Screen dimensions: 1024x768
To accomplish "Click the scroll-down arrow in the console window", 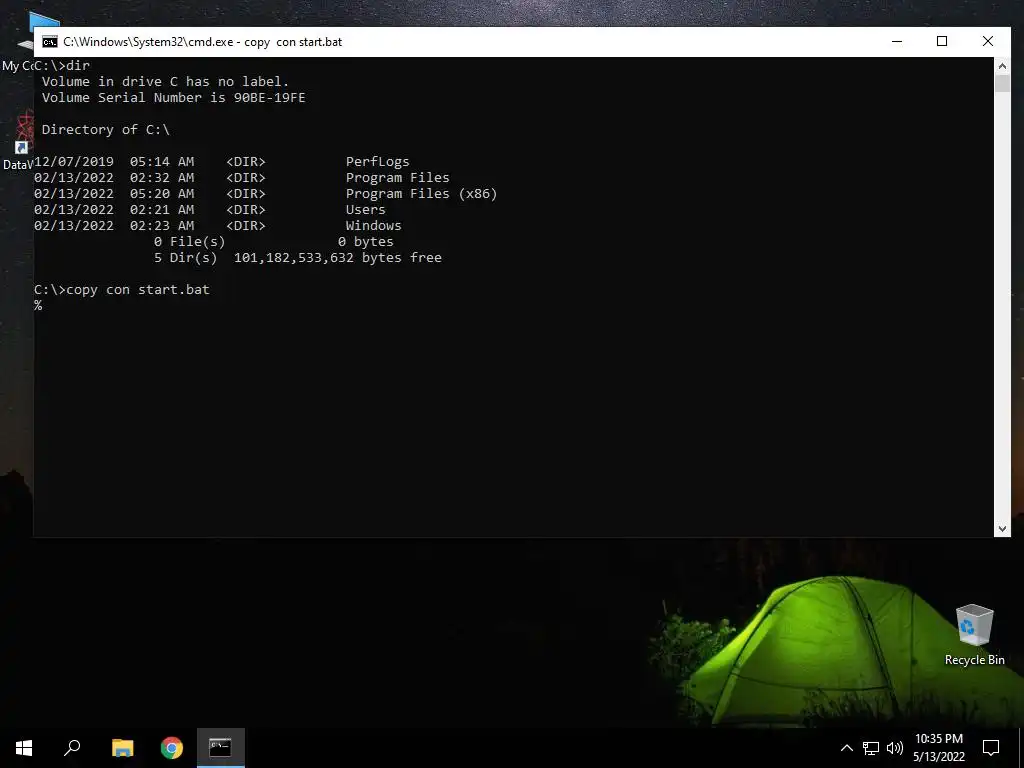I will click(x=1002, y=529).
